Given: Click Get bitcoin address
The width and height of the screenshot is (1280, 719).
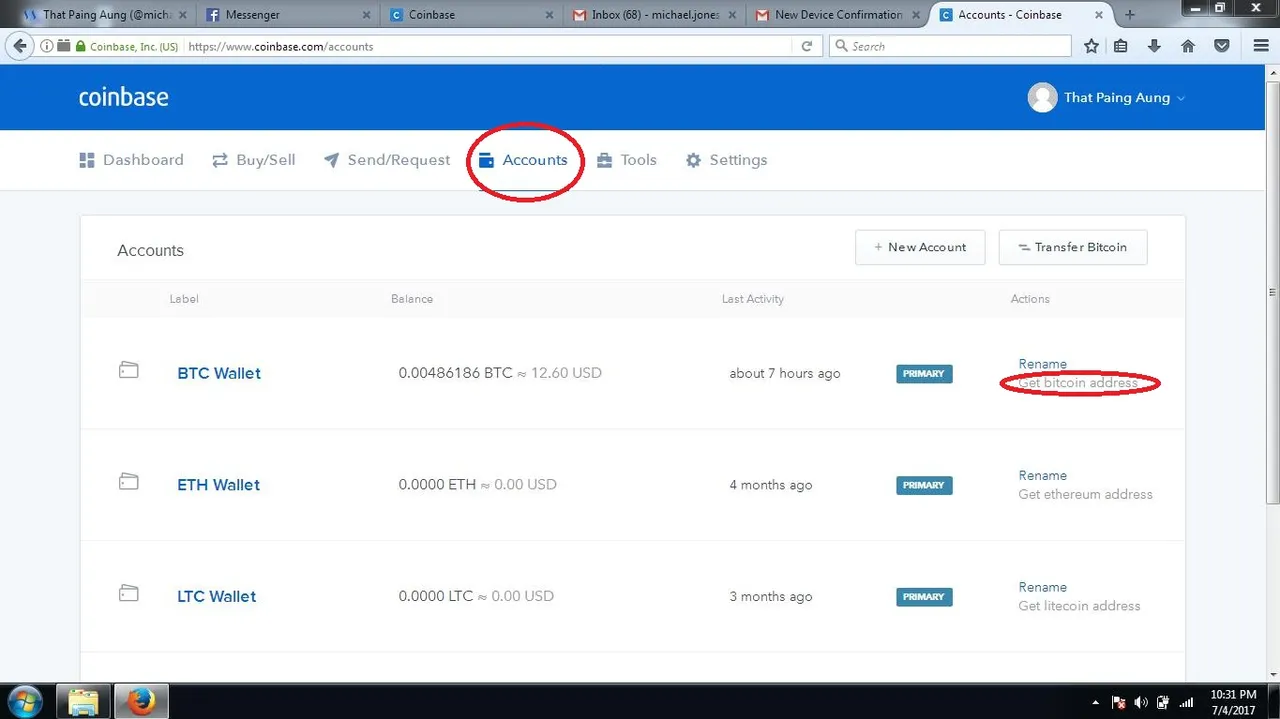Looking at the screenshot, I should coord(1078,383).
